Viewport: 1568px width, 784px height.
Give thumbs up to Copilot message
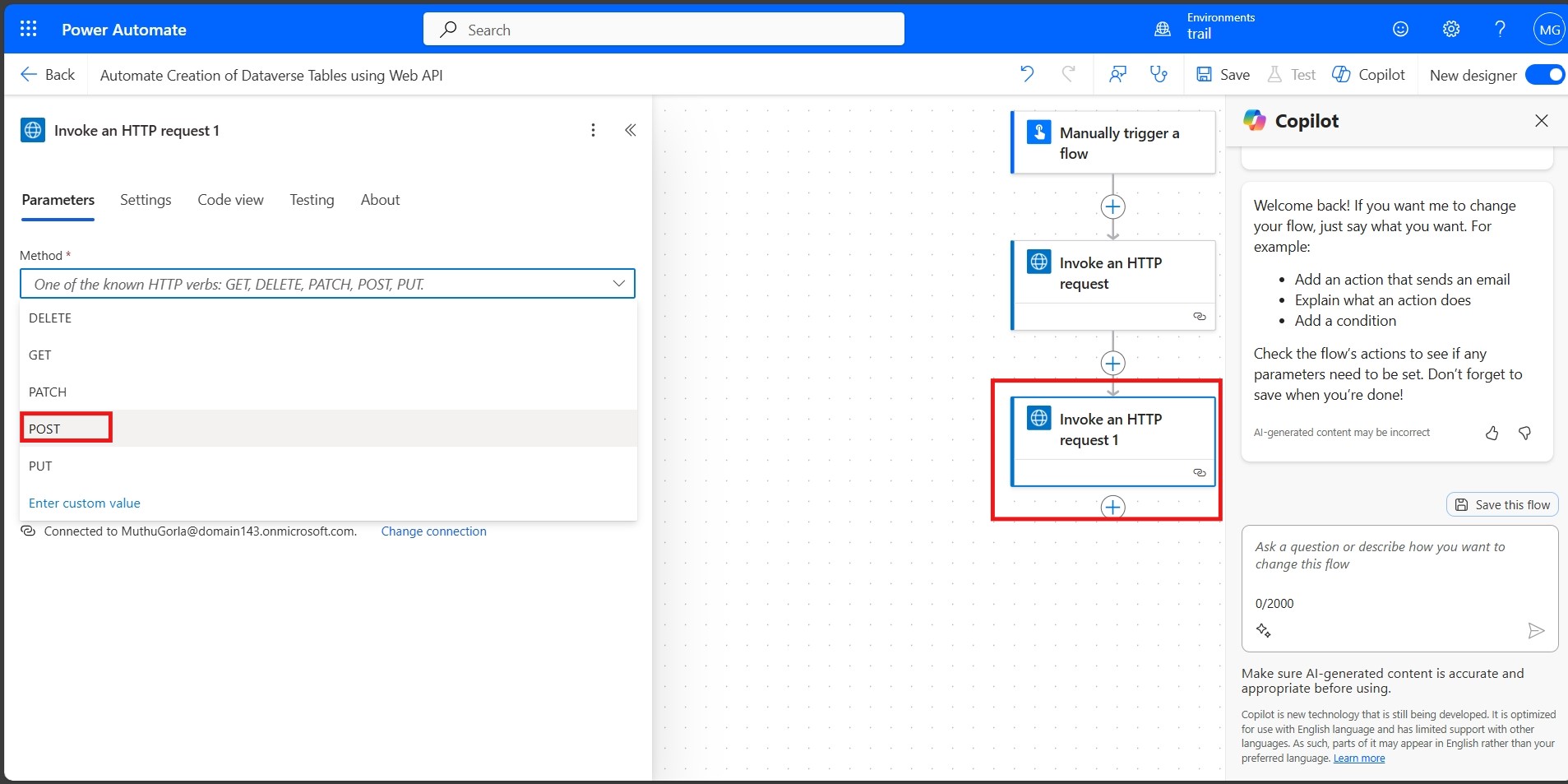[1492, 433]
